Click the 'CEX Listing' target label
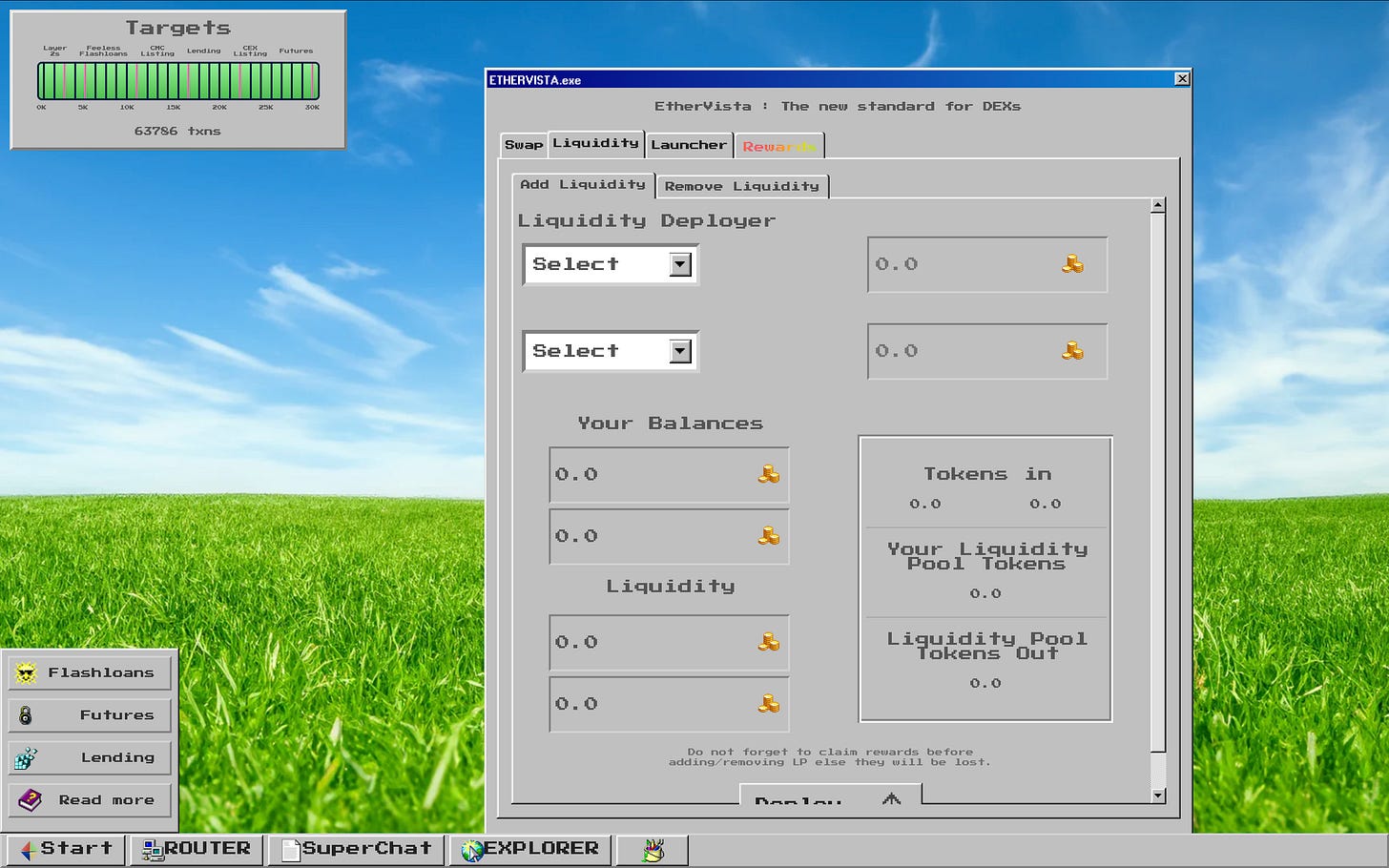Viewport: 1389px width, 868px height. (x=250, y=51)
